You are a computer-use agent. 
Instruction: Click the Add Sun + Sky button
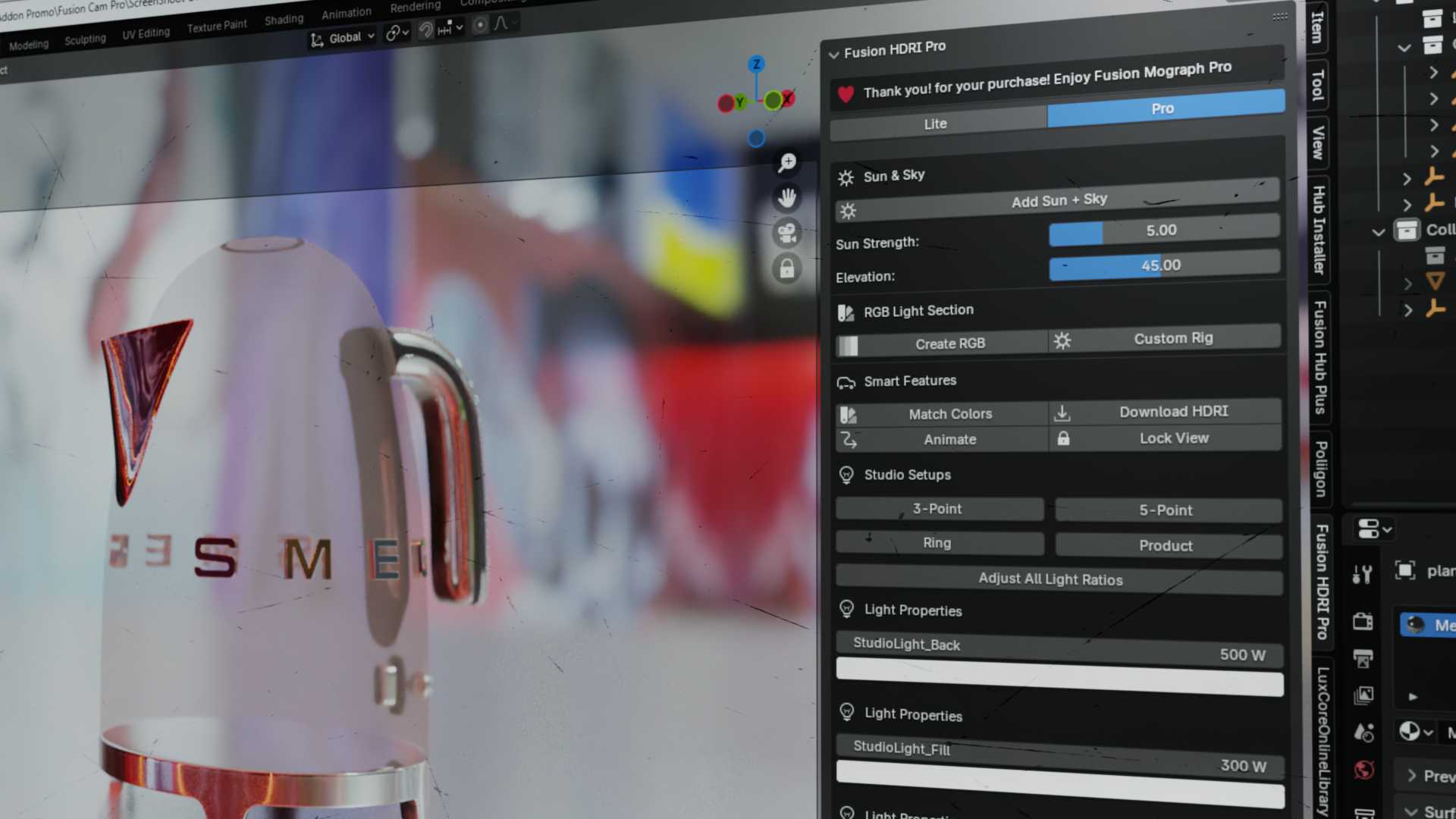(1058, 201)
